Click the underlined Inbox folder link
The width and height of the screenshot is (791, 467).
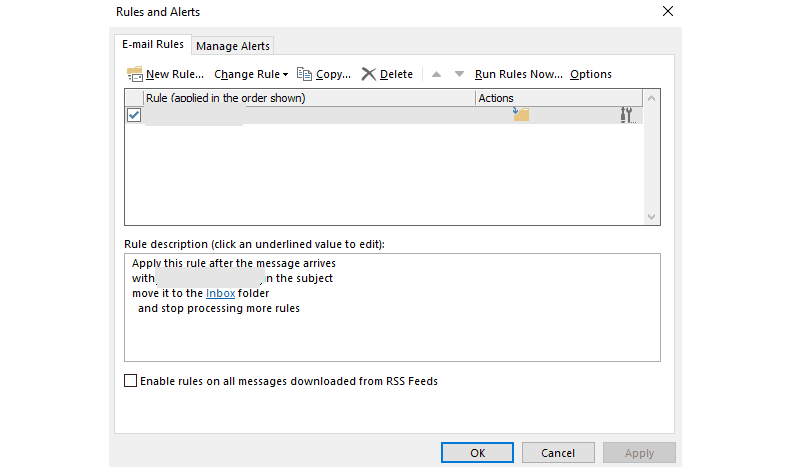tap(220, 293)
